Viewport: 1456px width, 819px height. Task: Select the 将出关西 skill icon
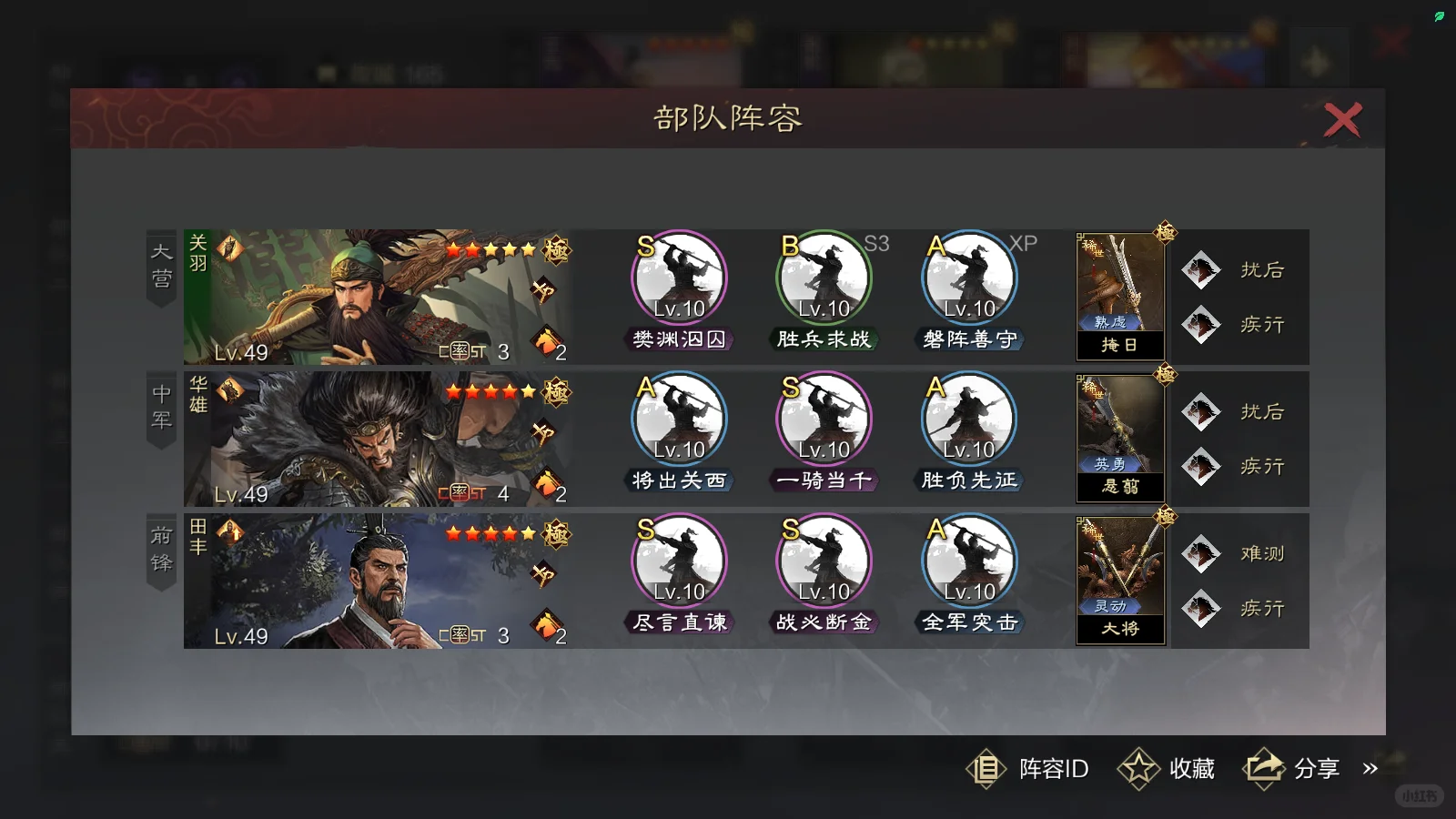pyautogui.click(x=679, y=420)
